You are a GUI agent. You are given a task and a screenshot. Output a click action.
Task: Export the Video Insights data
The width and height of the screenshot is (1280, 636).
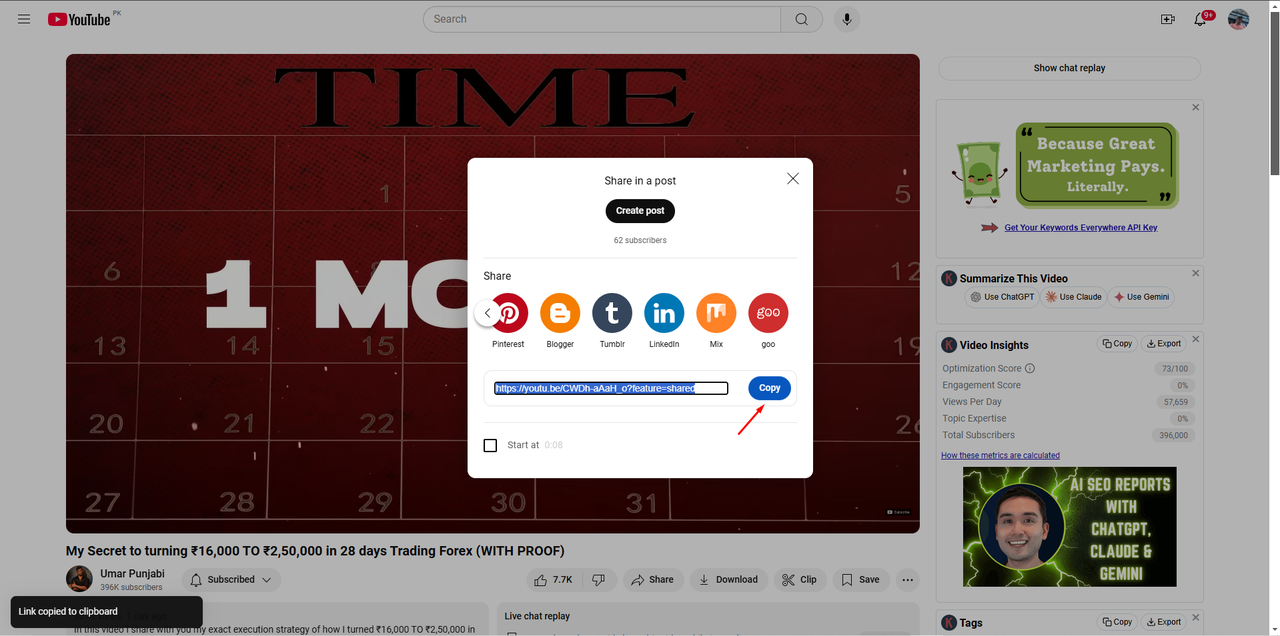[1164, 344]
